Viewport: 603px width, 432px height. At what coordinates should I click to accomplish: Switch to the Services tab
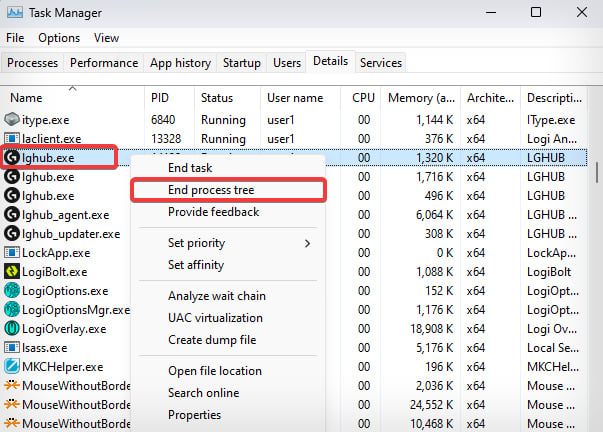pyautogui.click(x=381, y=63)
